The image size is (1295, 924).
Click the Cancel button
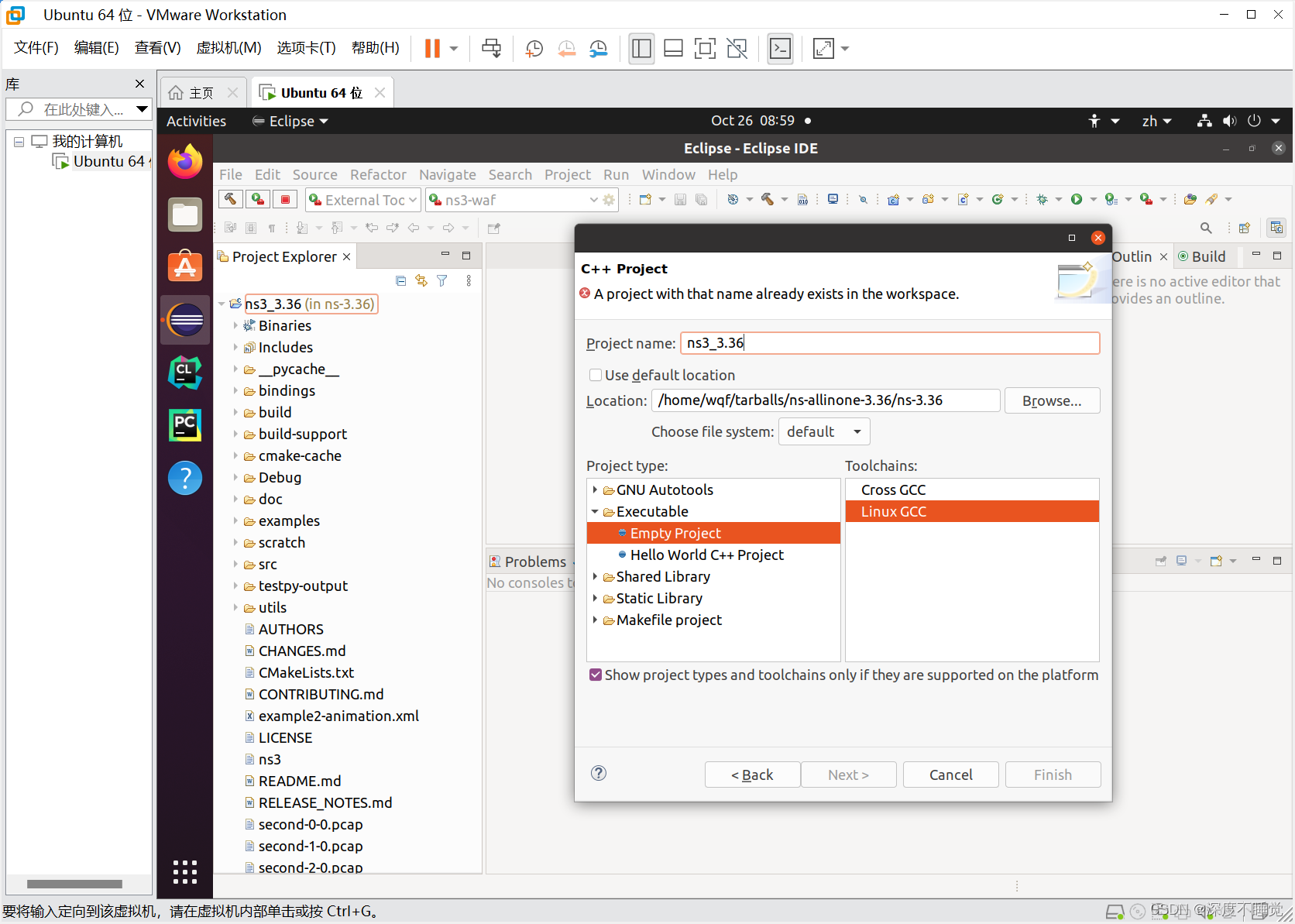pos(950,775)
